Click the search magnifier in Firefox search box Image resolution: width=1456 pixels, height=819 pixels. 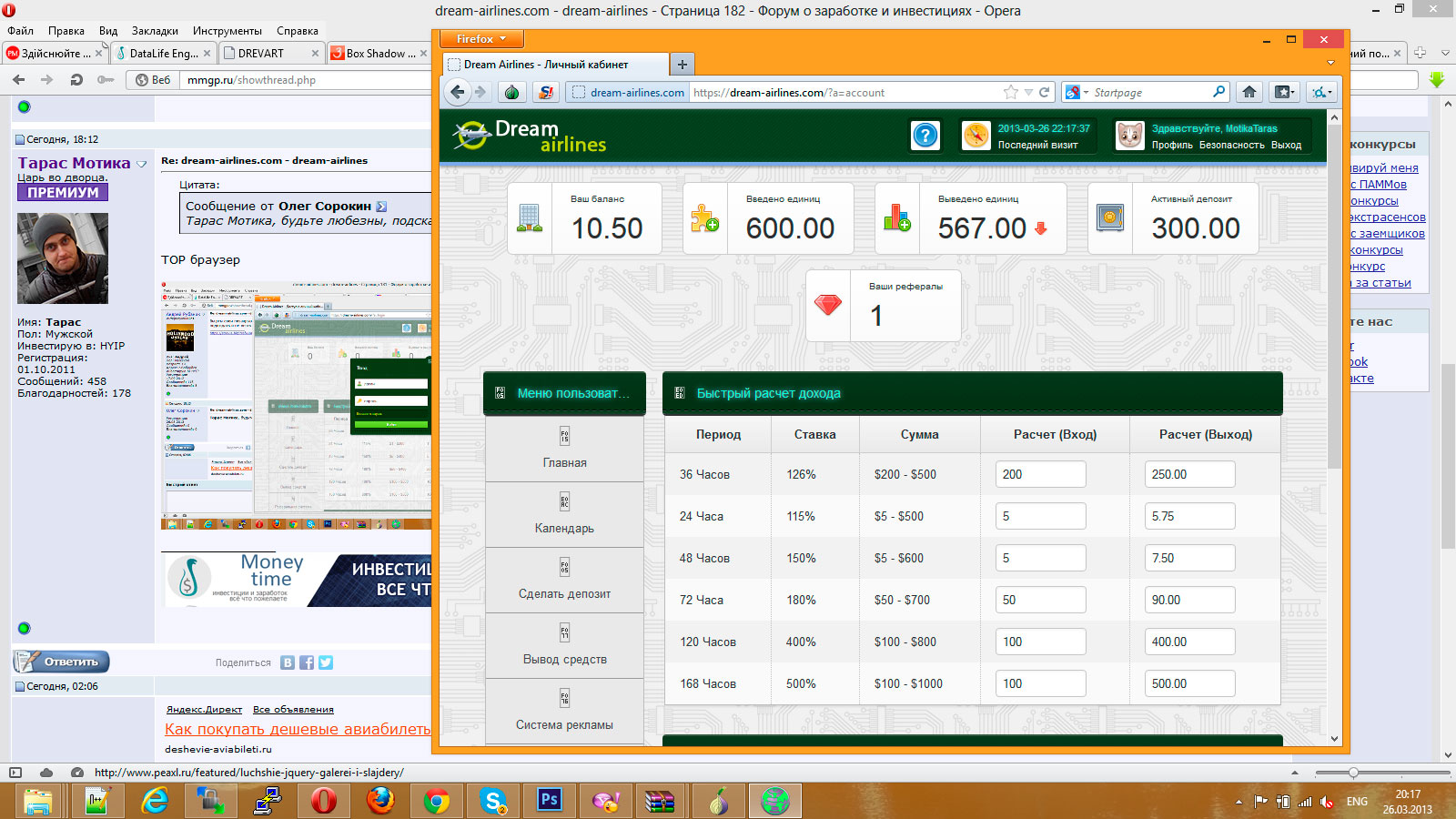[1219, 92]
